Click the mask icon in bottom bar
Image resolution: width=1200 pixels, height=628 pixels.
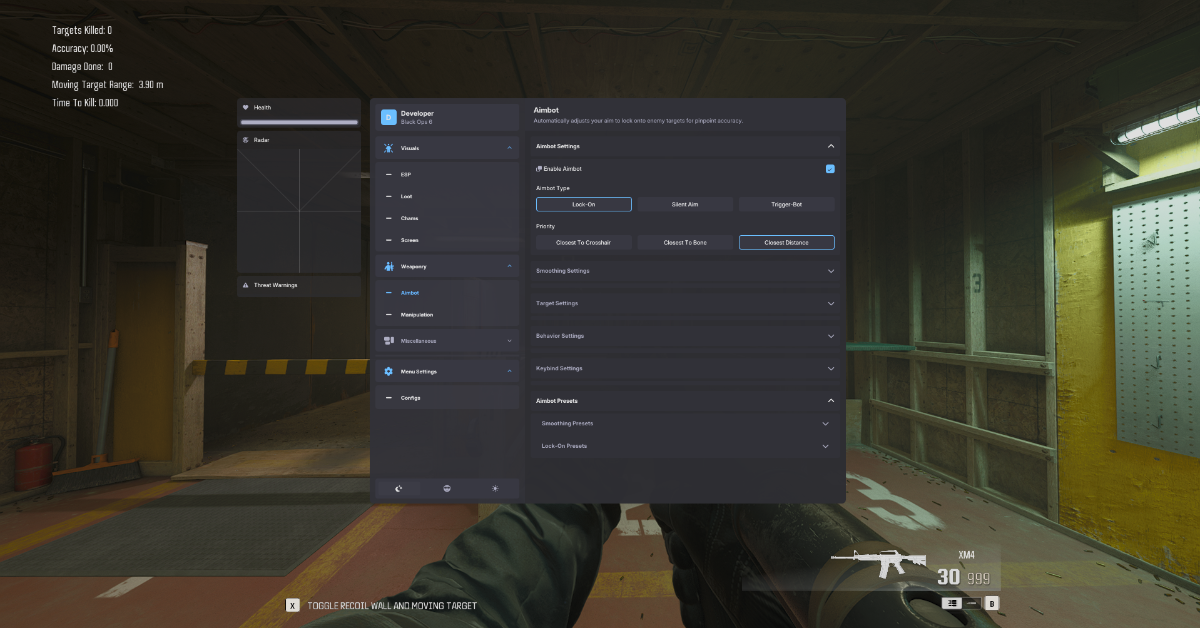(446, 489)
